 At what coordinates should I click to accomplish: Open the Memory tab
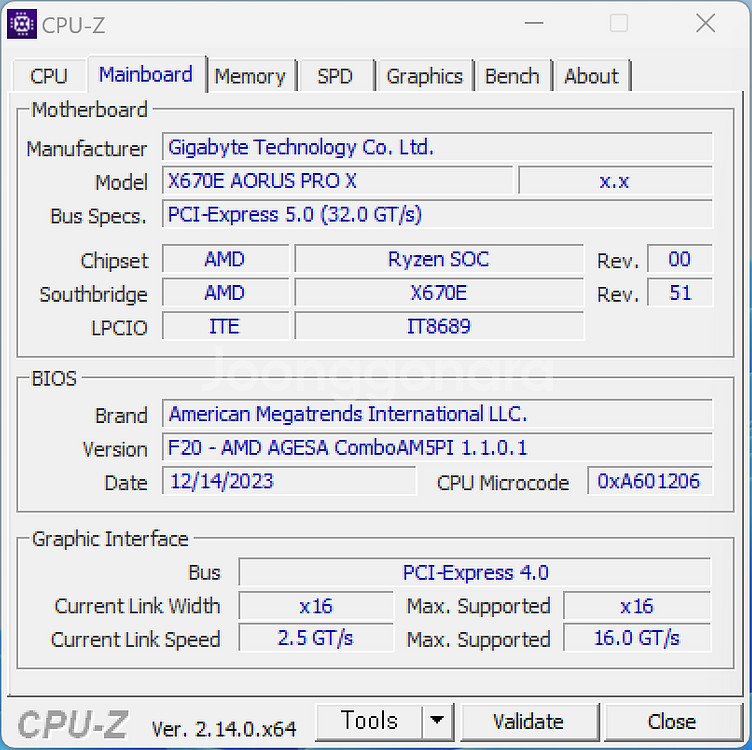pos(250,76)
